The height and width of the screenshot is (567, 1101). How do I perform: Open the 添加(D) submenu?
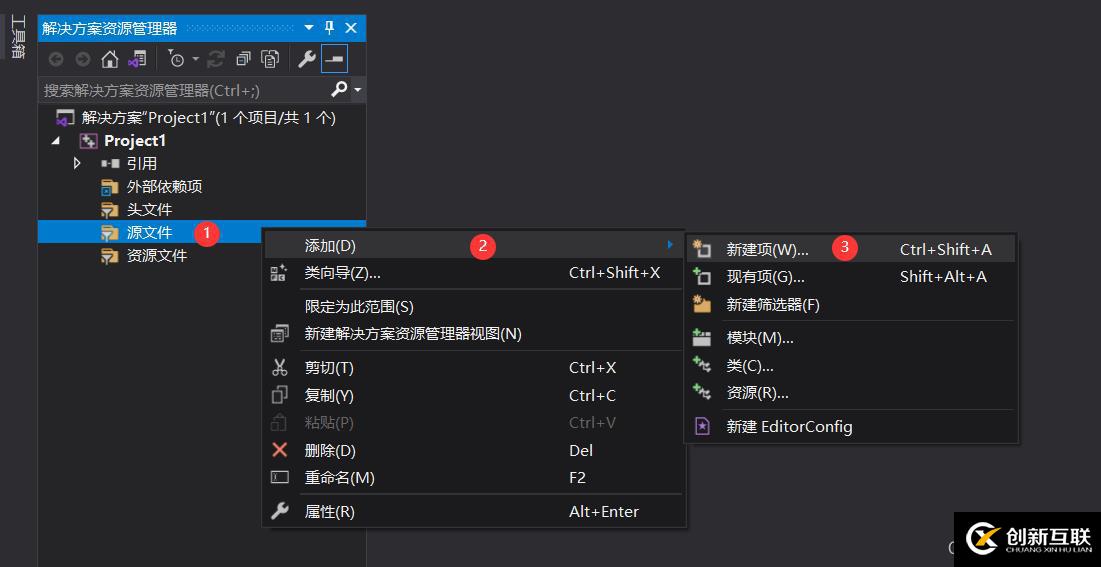pos(473,246)
